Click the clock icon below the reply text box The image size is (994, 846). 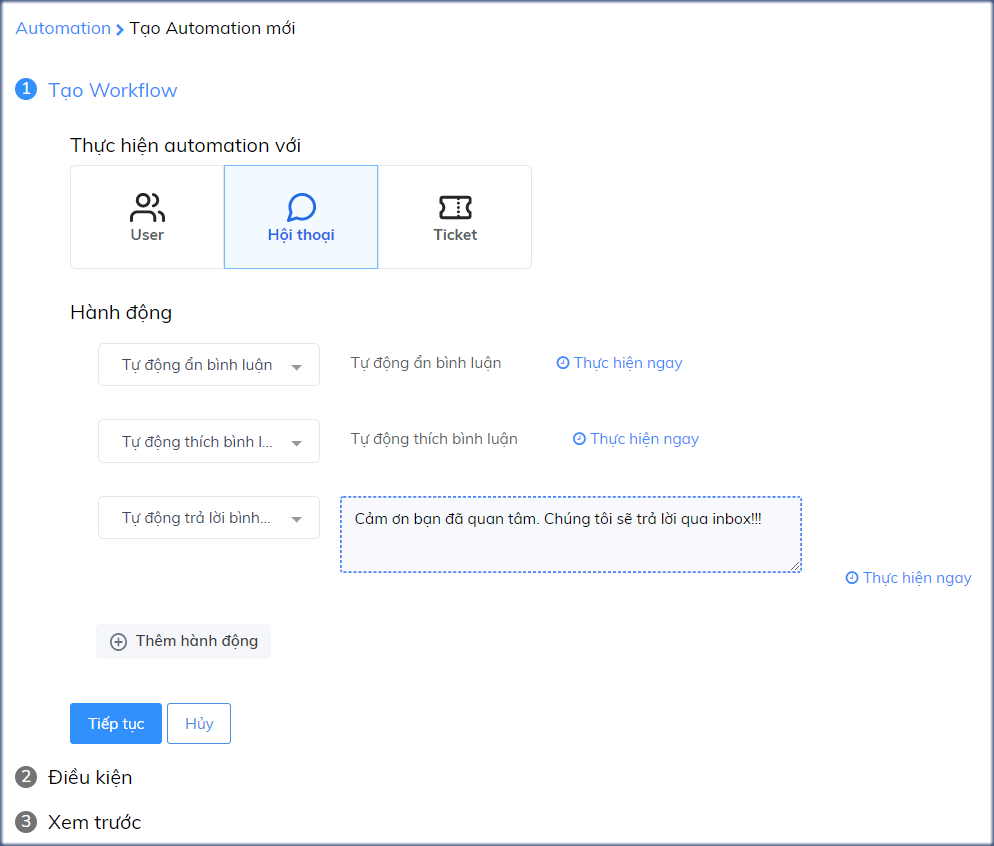pos(852,577)
